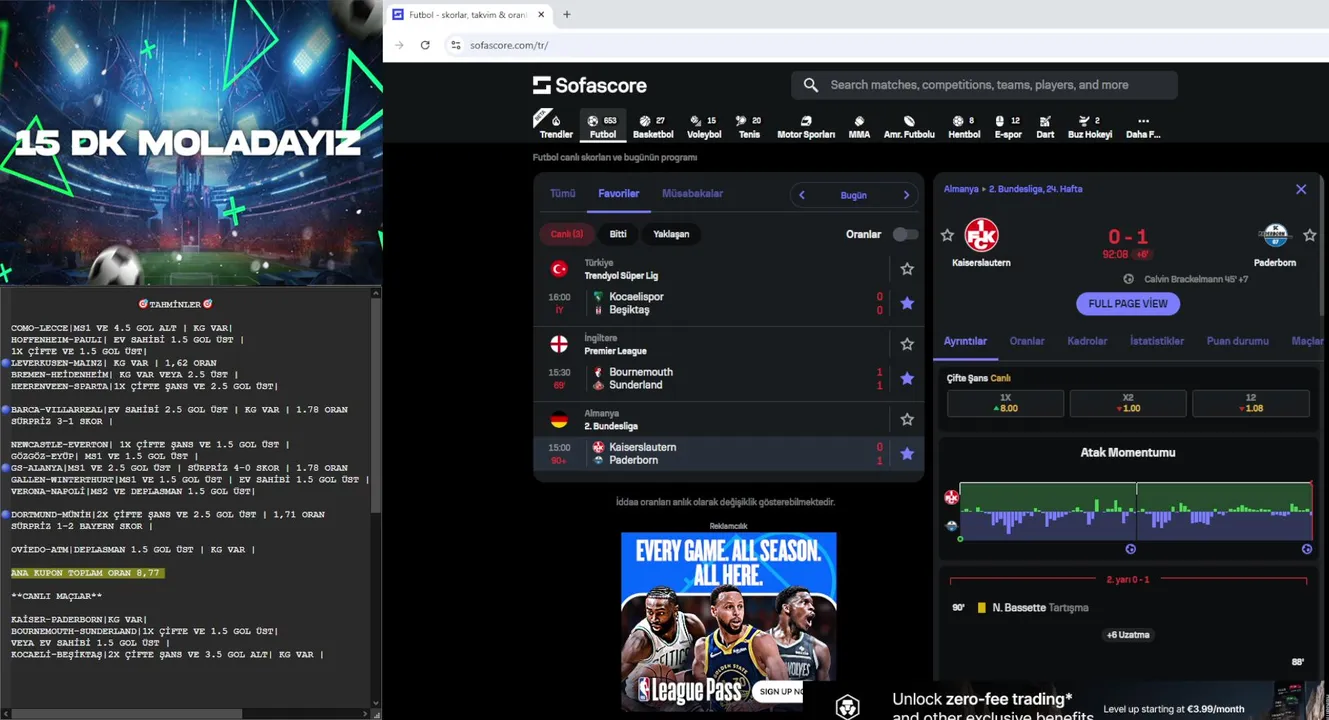Open site info icon in address bar
1329x720 pixels.
point(456,45)
